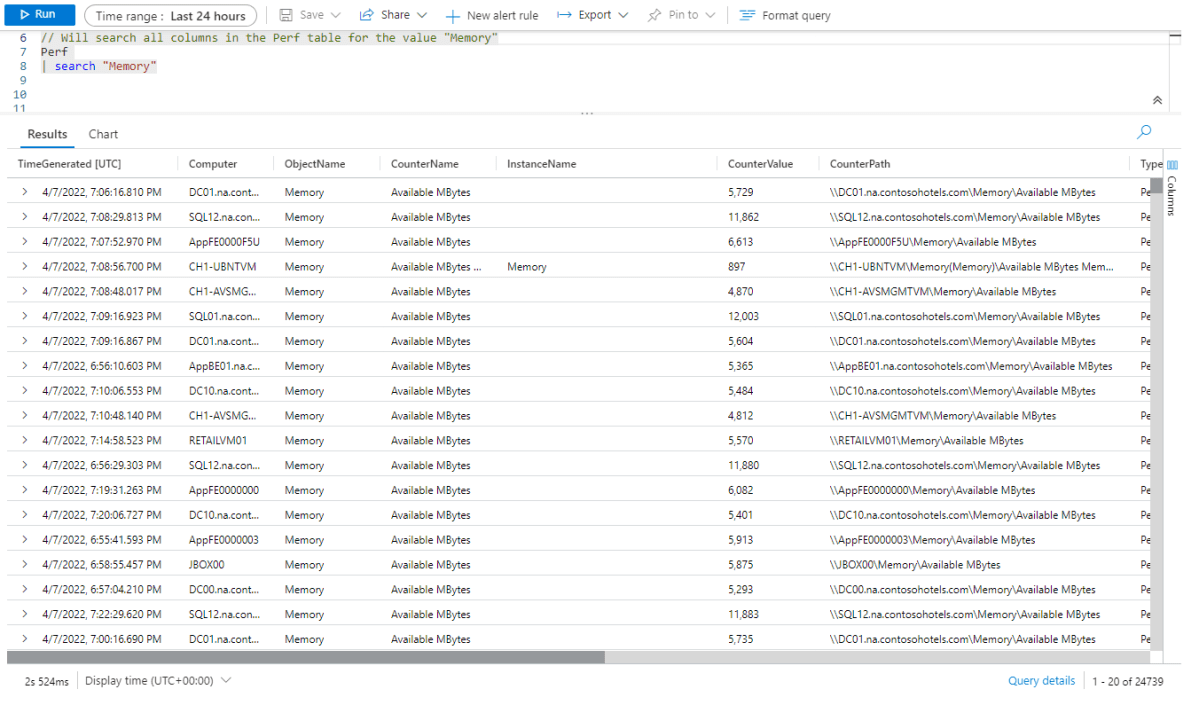Click the New alert rule plus icon
Viewport: 1199px width, 705px height.
coord(453,14)
